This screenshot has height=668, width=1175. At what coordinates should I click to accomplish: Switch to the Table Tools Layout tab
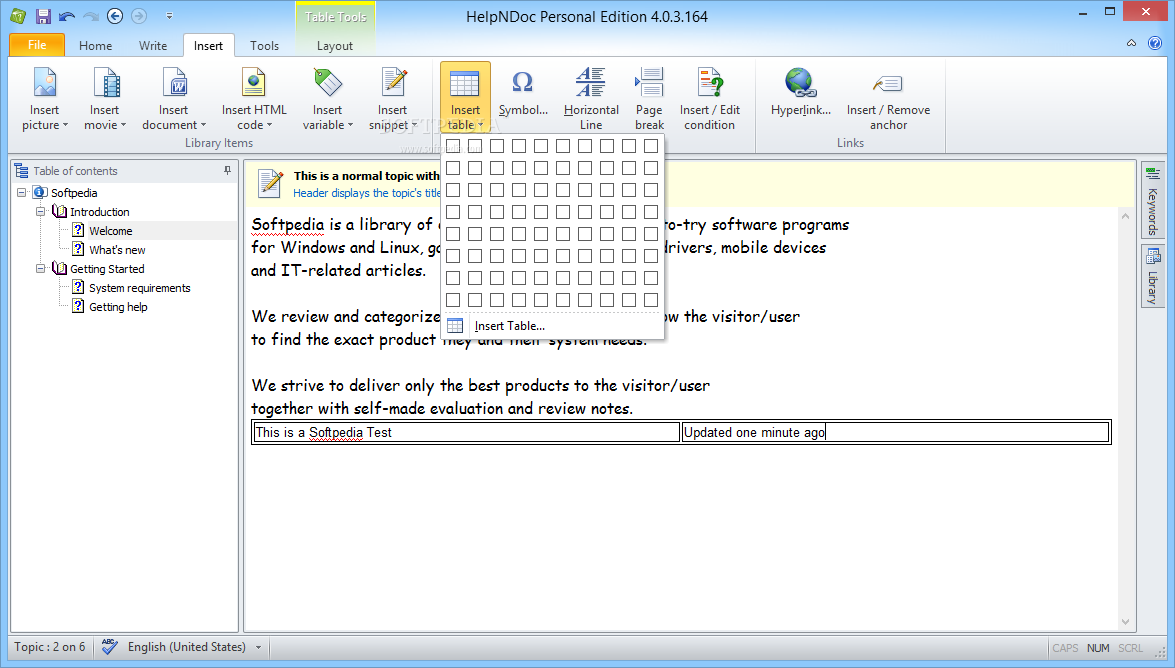click(334, 46)
